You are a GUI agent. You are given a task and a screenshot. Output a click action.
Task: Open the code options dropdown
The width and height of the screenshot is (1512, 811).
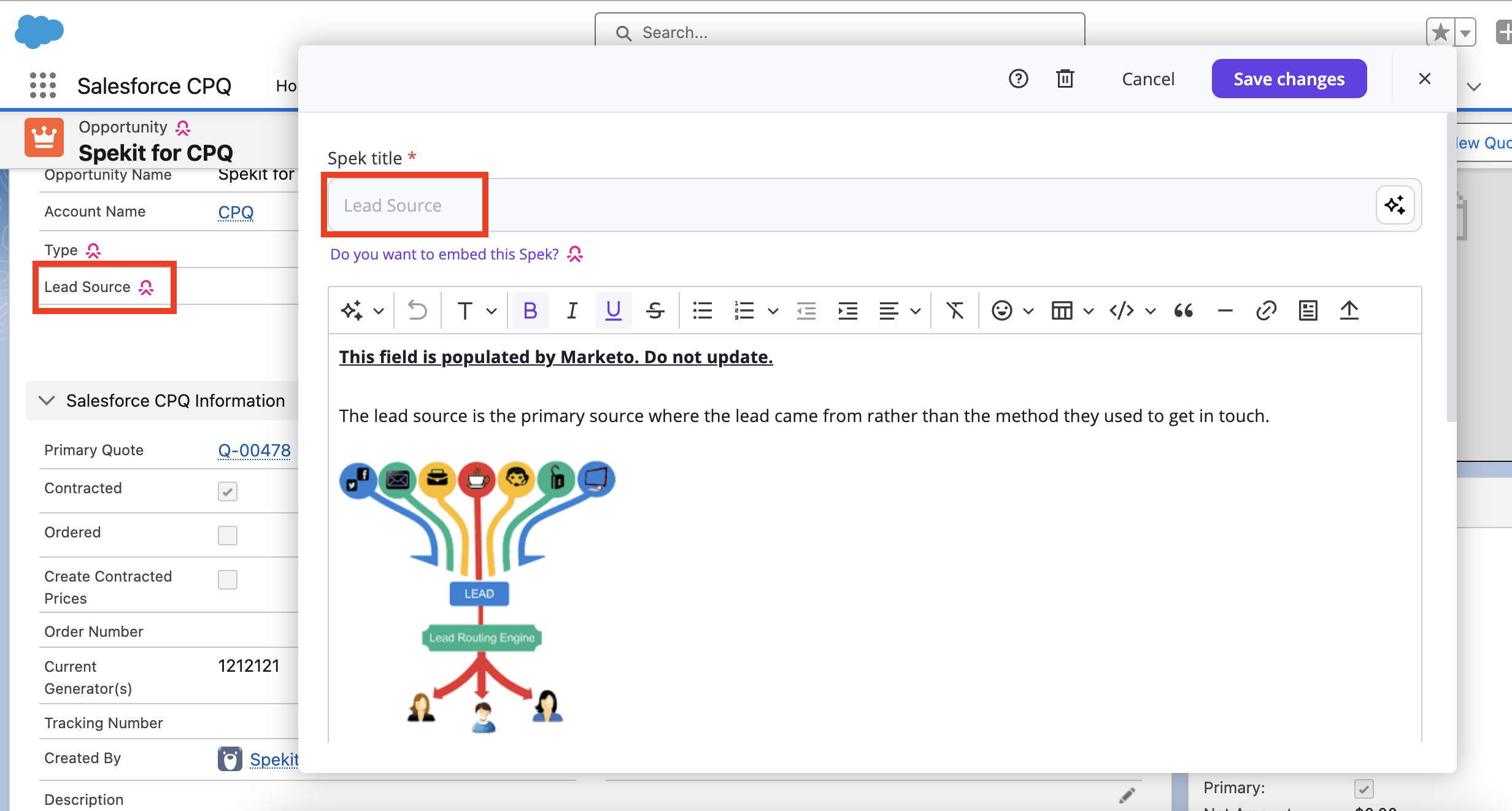pyautogui.click(x=1151, y=311)
